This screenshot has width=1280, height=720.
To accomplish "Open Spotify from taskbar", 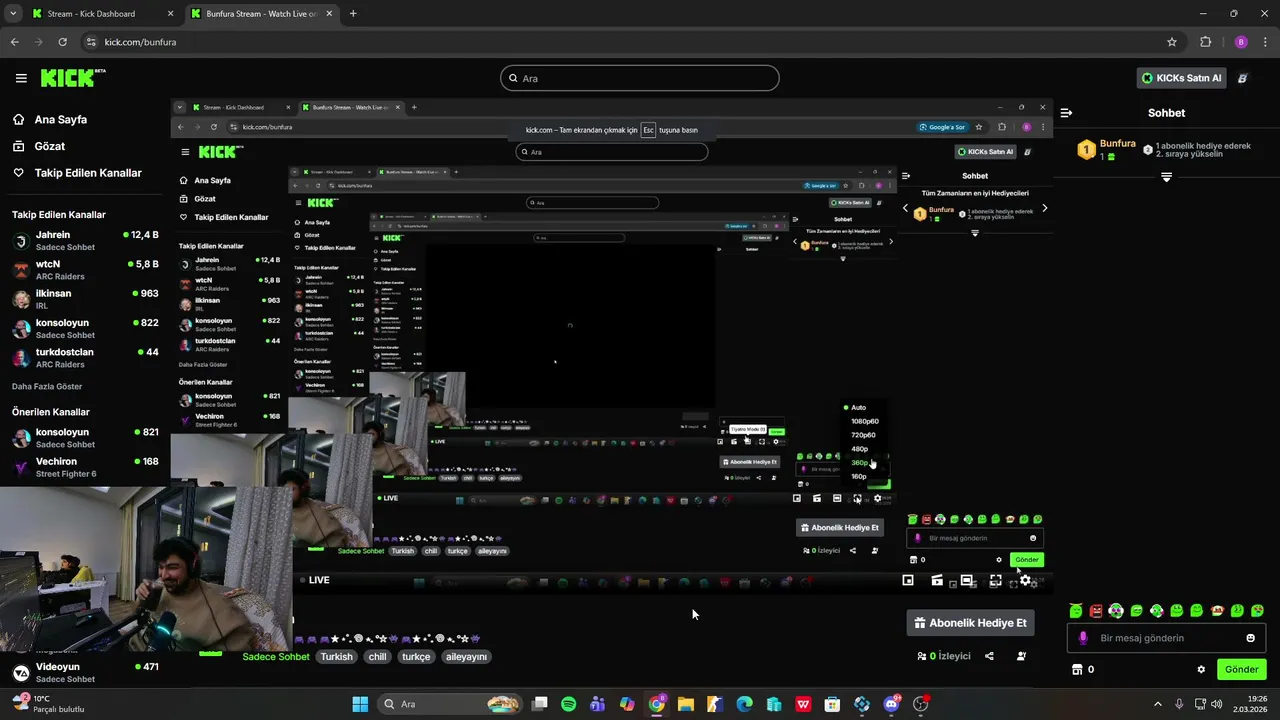I will pyautogui.click(x=569, y=704).
